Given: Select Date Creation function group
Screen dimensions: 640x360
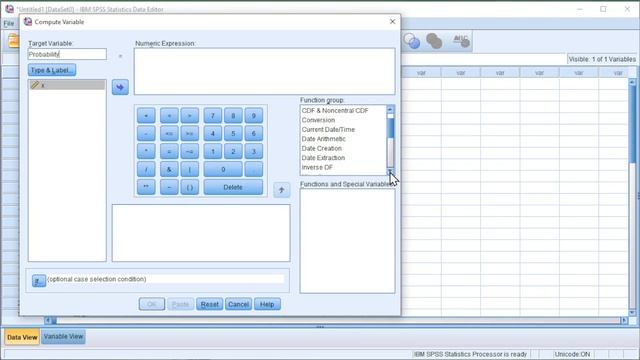Looking at the screenshot, I should [x=322, y=148].
